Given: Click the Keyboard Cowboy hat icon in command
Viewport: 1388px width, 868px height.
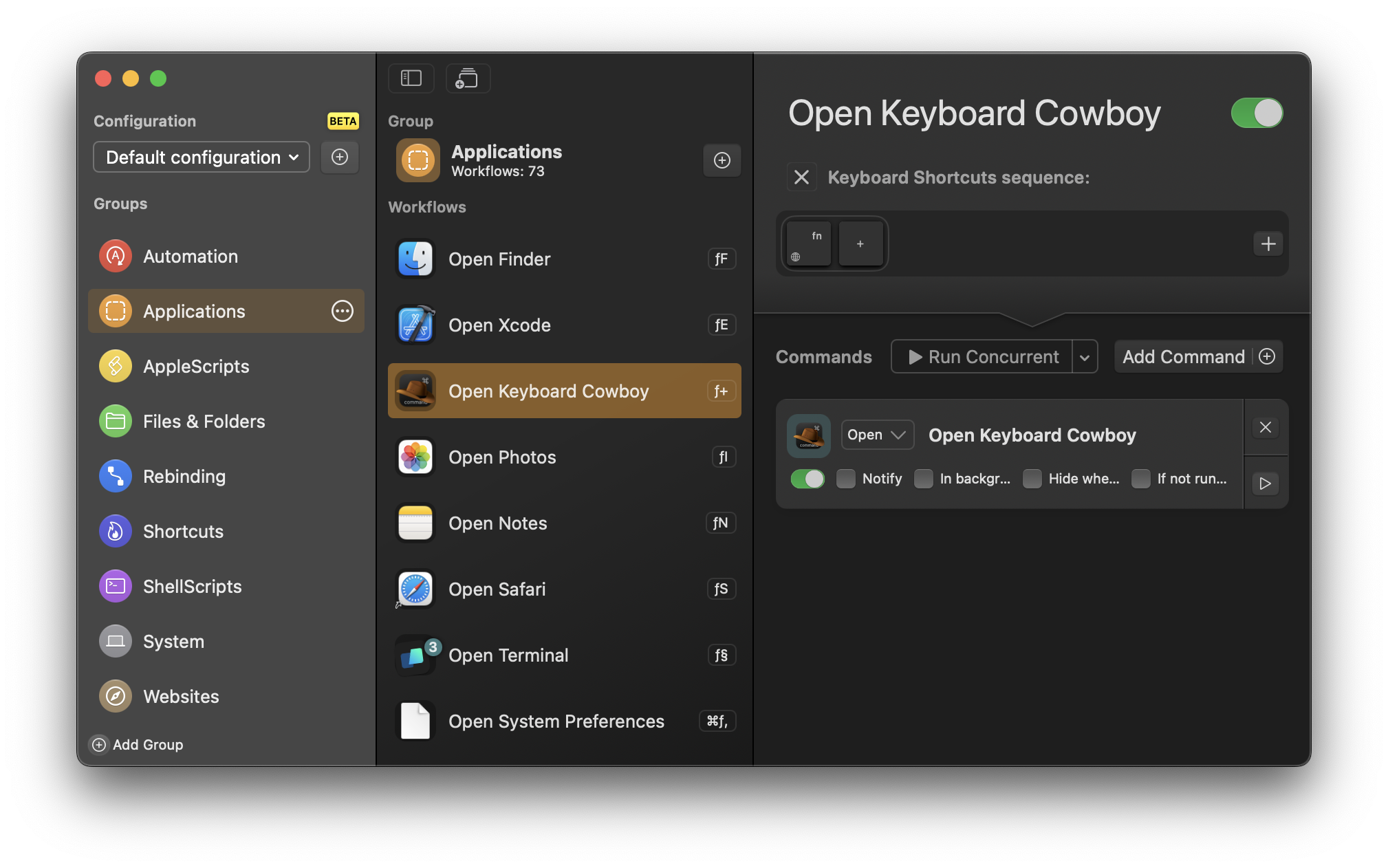Looking at the screenshot, I should 809,435.
